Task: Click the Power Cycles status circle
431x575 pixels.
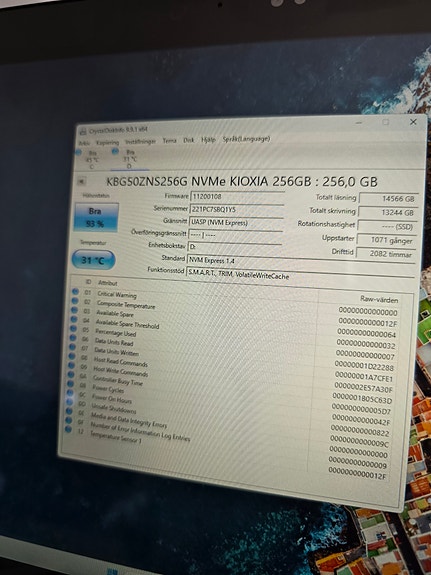Action: coord(71,384)
